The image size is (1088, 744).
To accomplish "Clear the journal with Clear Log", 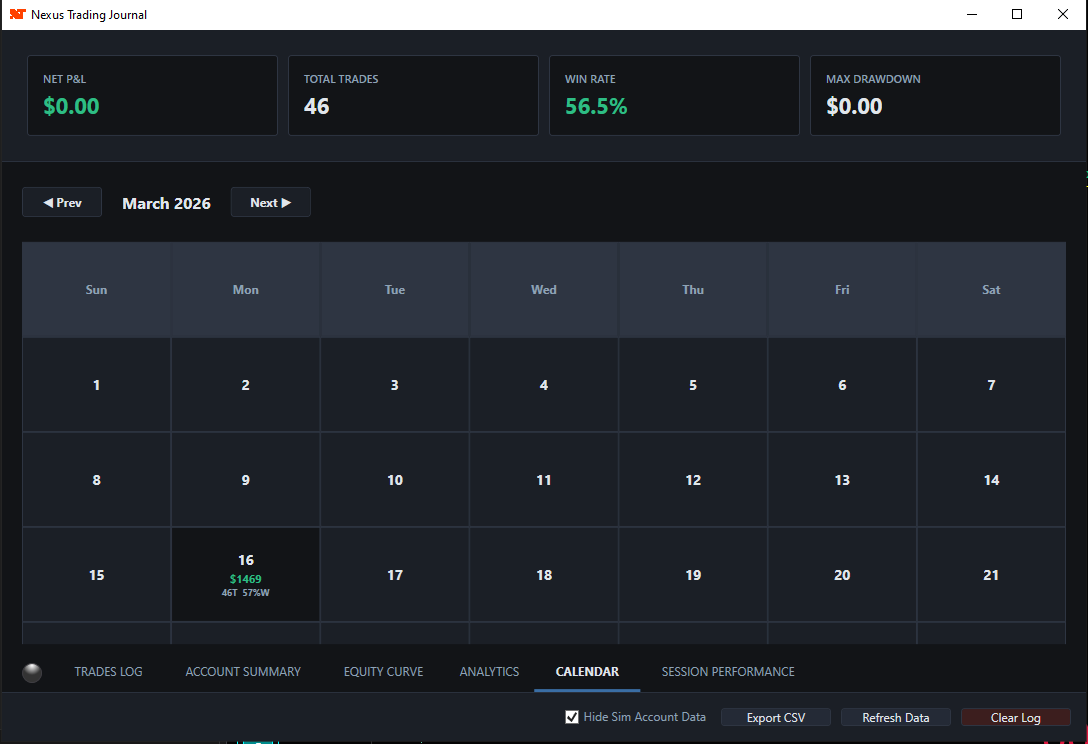I will point(1015,716).
